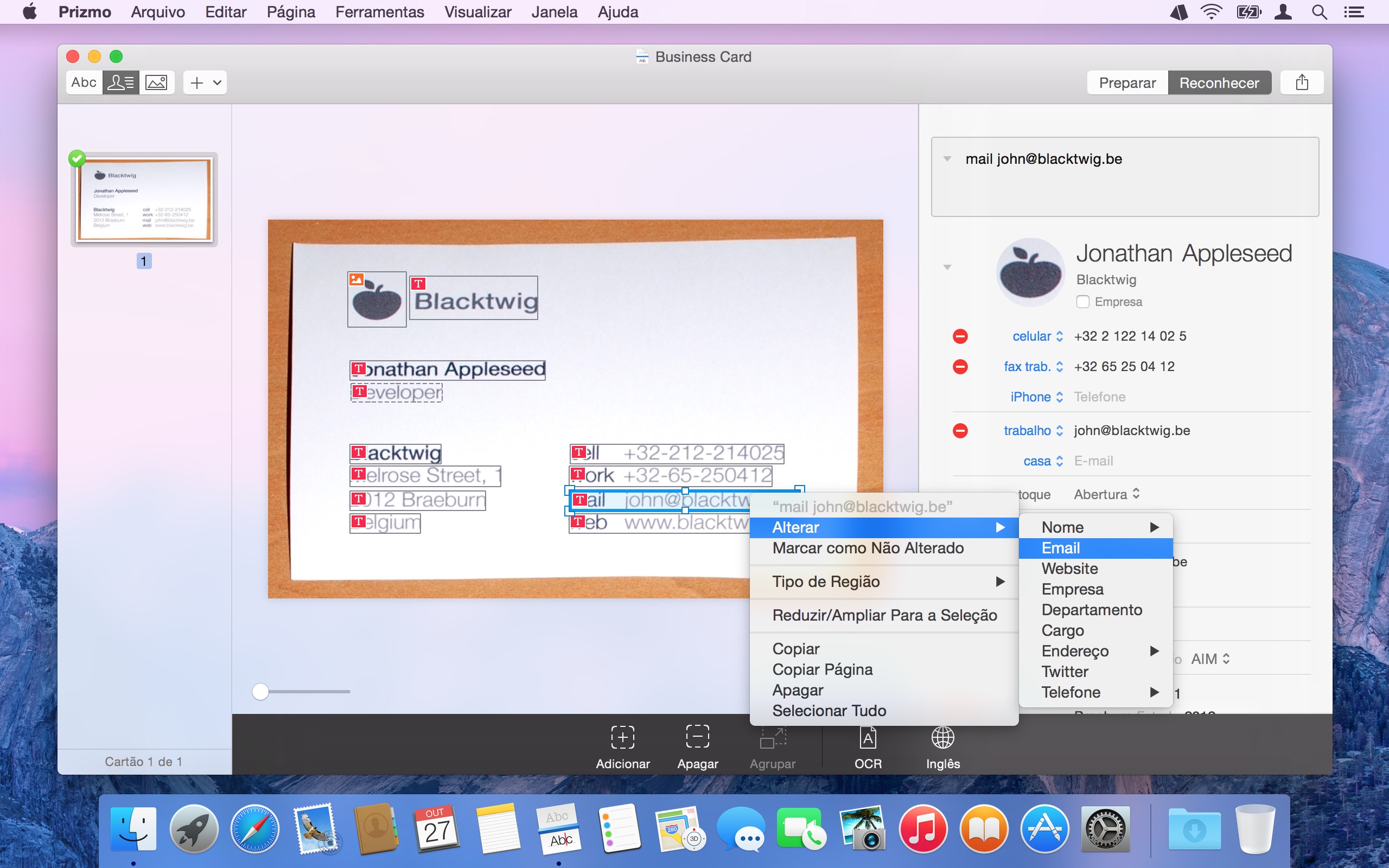Open iTunes from the Dock
This screenshot has width=1389, height=868.
tap(923, 829)
